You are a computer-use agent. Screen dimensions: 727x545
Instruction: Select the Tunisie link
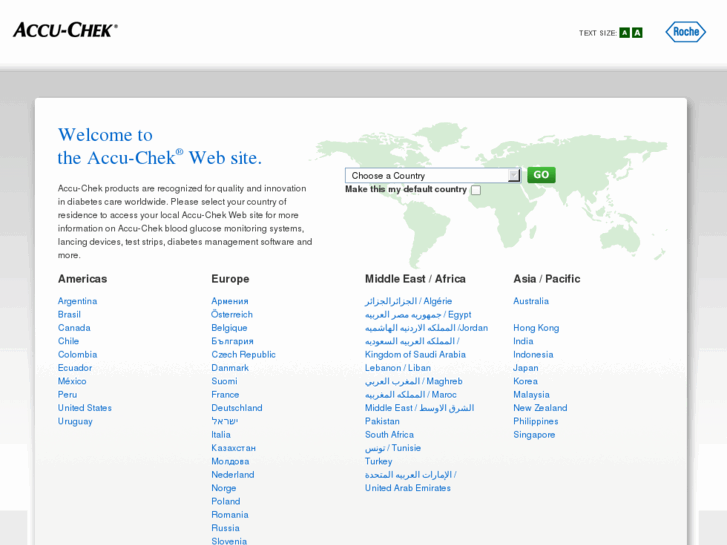(393, 448)
